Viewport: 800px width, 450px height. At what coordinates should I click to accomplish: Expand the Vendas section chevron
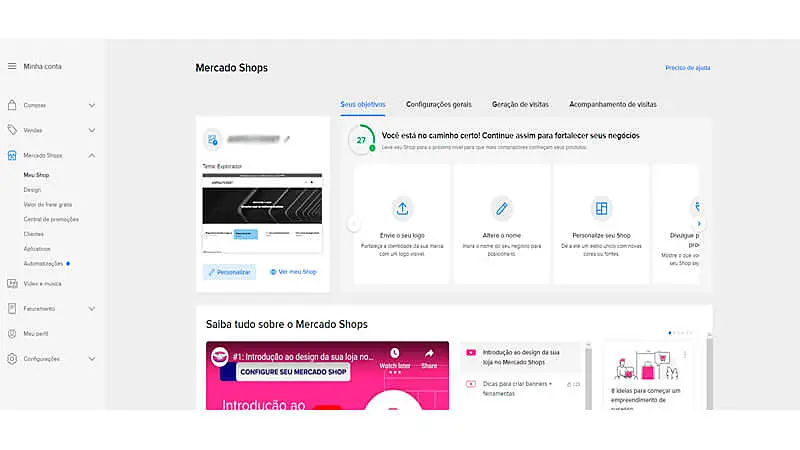coord(92,130)
